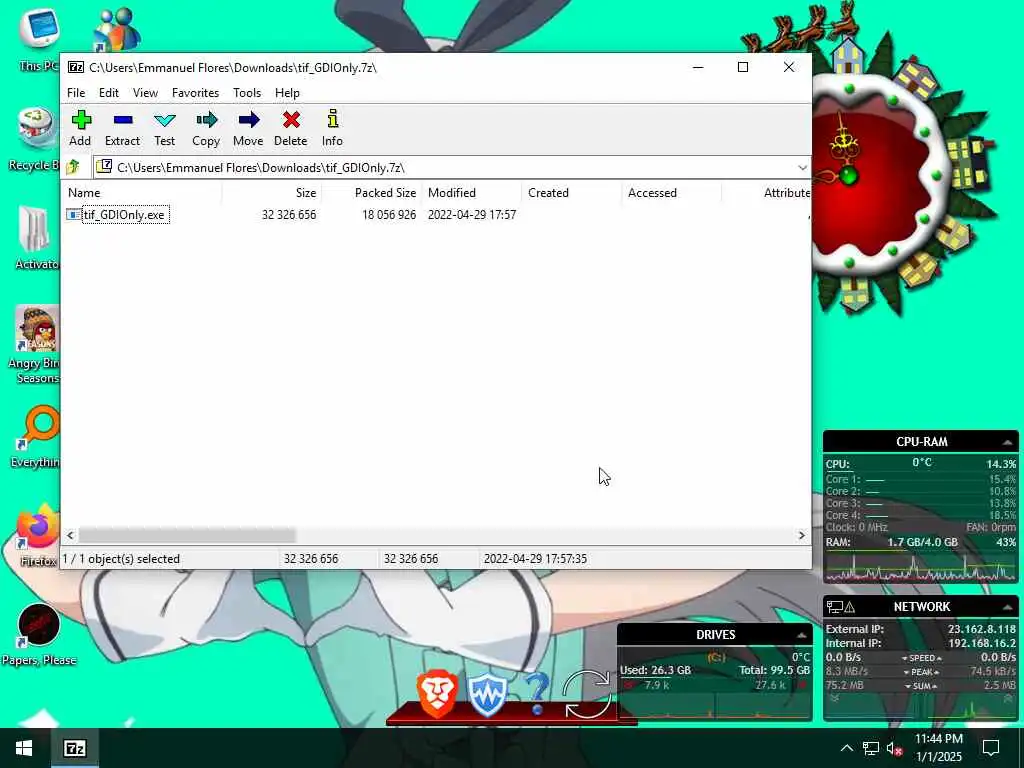
Task: Click the 7z icon in the title bar
Action: click(x=76, y=67)
